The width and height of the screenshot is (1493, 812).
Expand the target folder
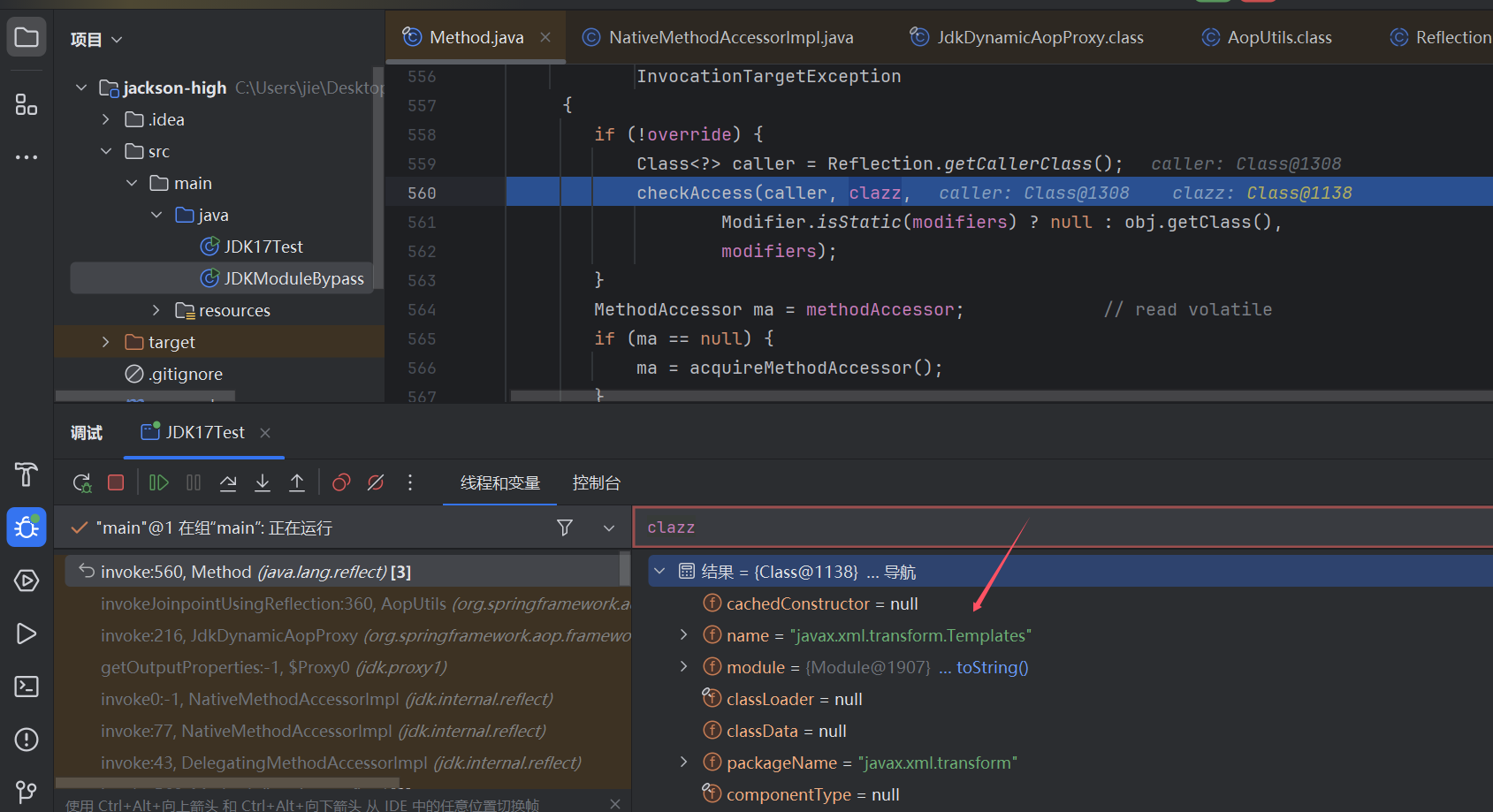pos(106,342)
